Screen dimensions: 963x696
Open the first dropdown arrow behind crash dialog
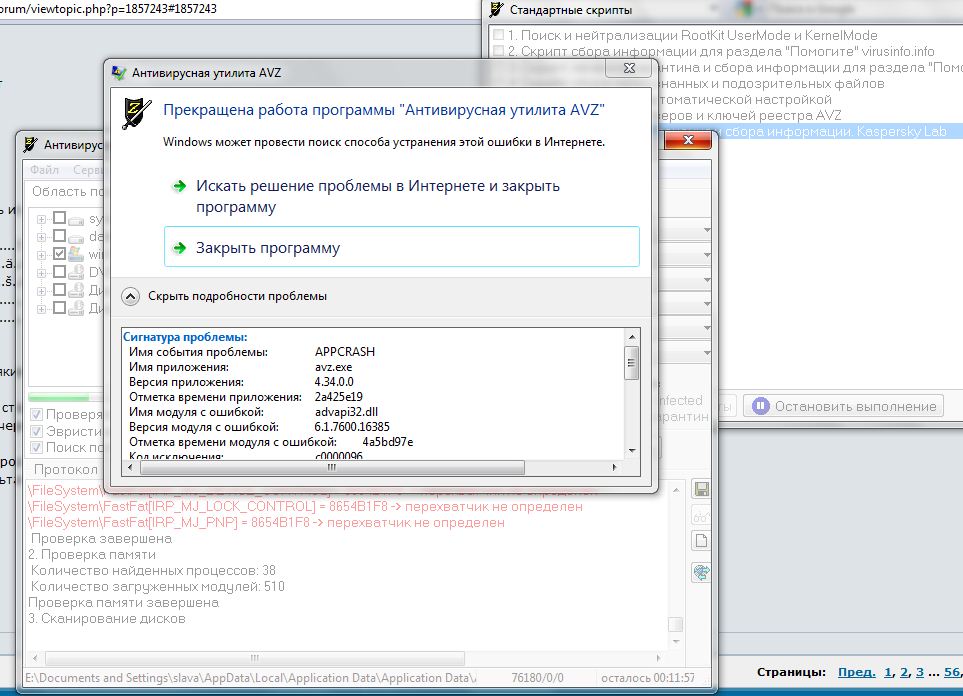[x=707, y=230]
